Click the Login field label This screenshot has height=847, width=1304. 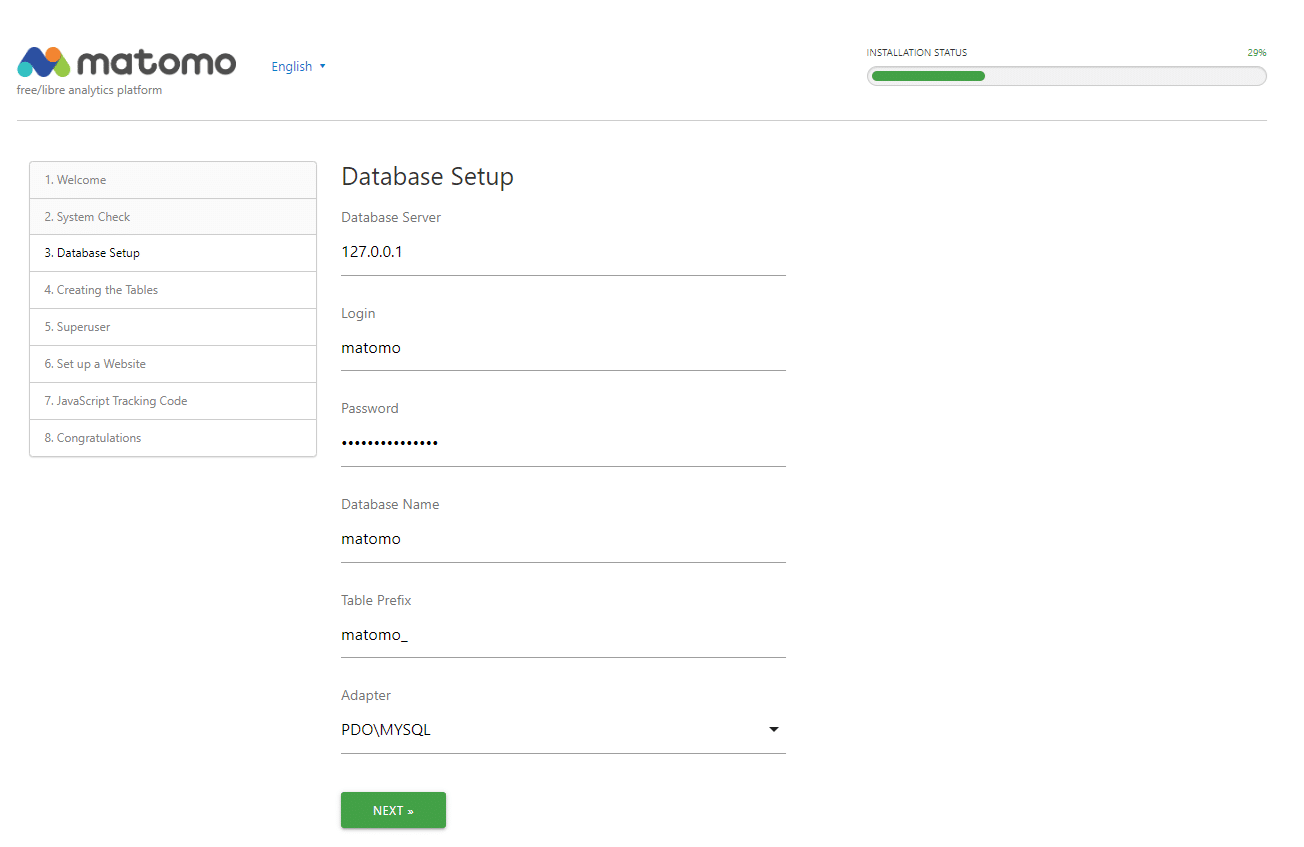(x=358, y=313)
